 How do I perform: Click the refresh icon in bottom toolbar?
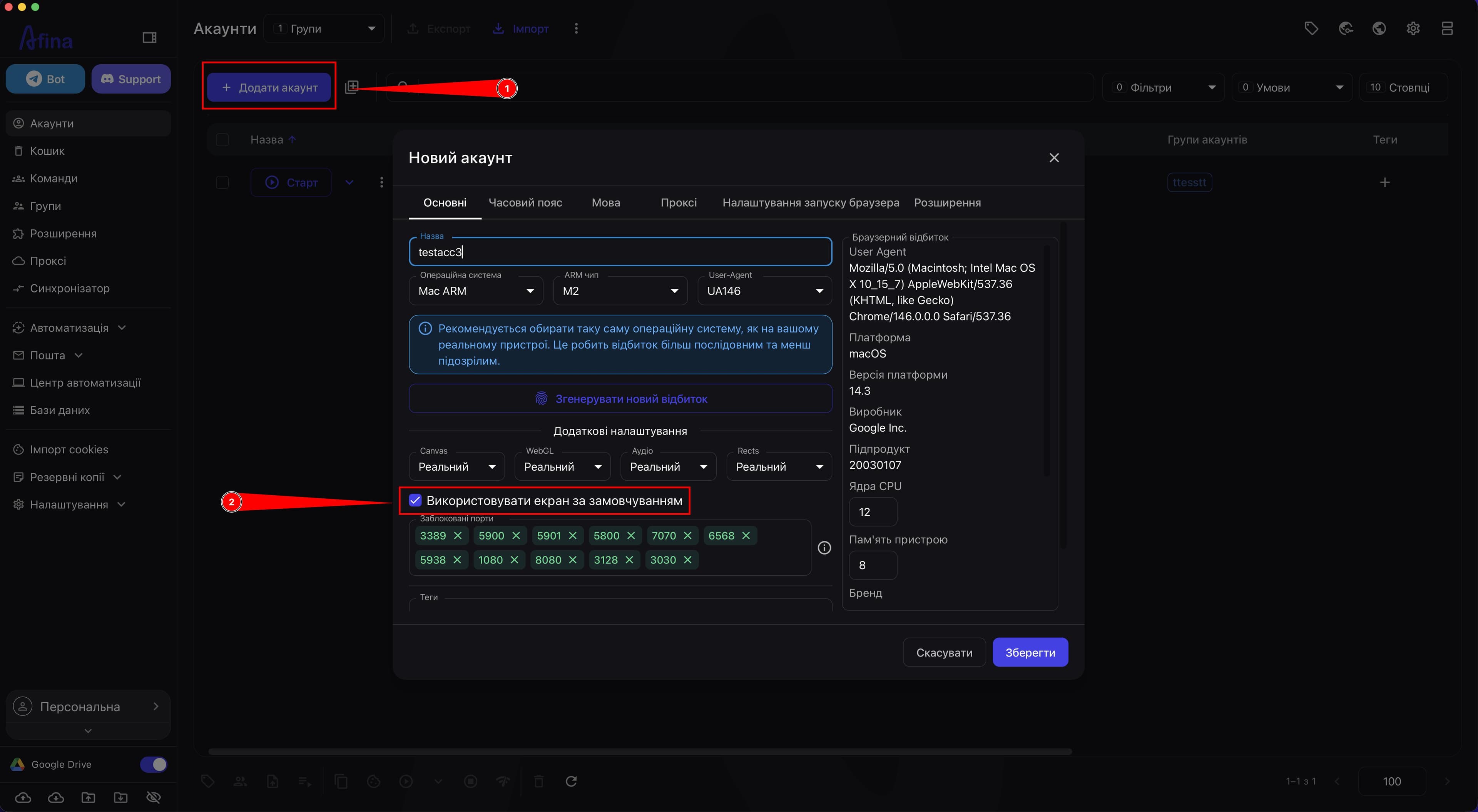click(x=571, y=781)
